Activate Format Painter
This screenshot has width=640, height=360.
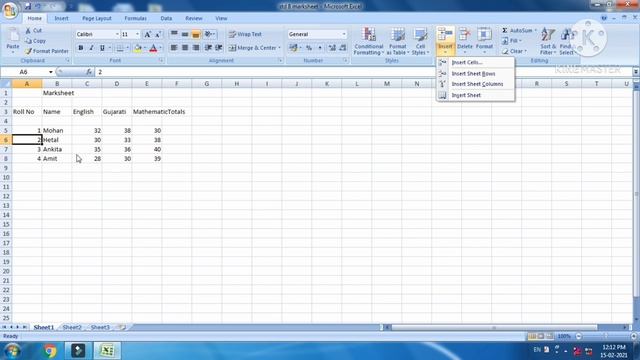47,51
